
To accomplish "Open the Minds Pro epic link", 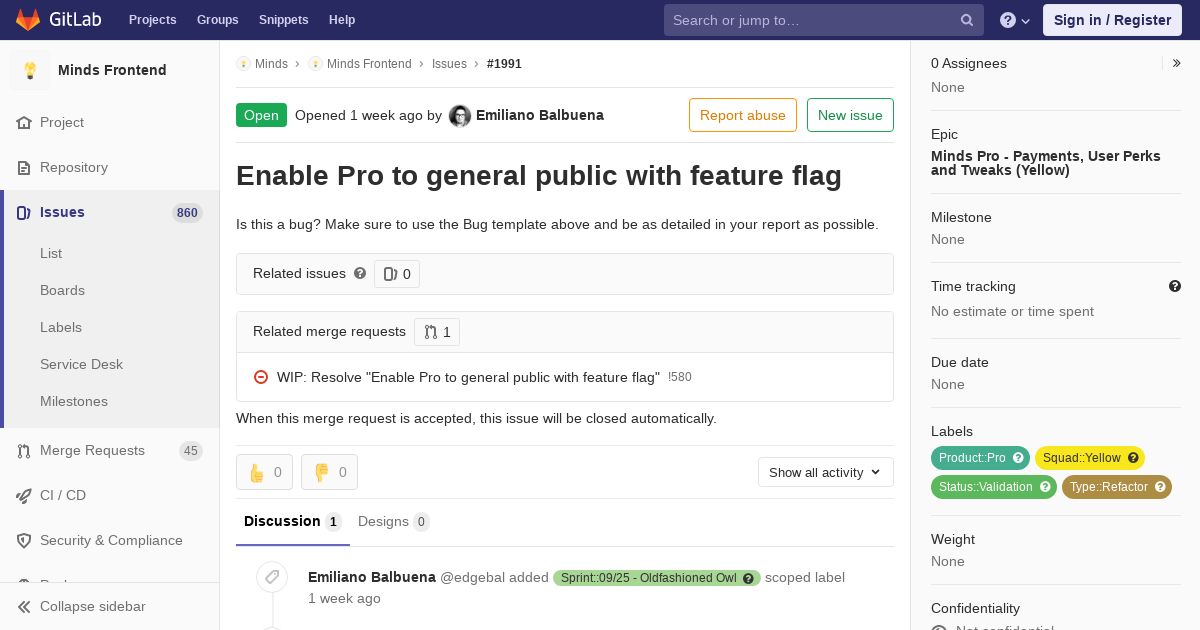I will (x=1046, y=163).
